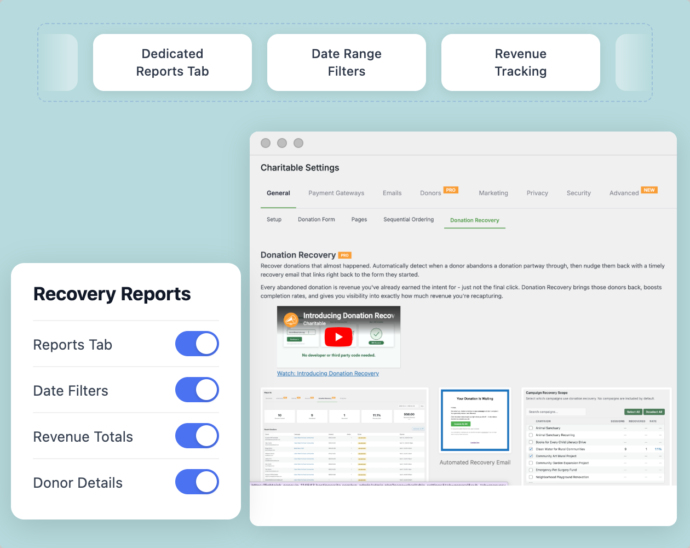
Task: Check Emergency Pet Surgery Fund checkbox
Action: (531, 470)
